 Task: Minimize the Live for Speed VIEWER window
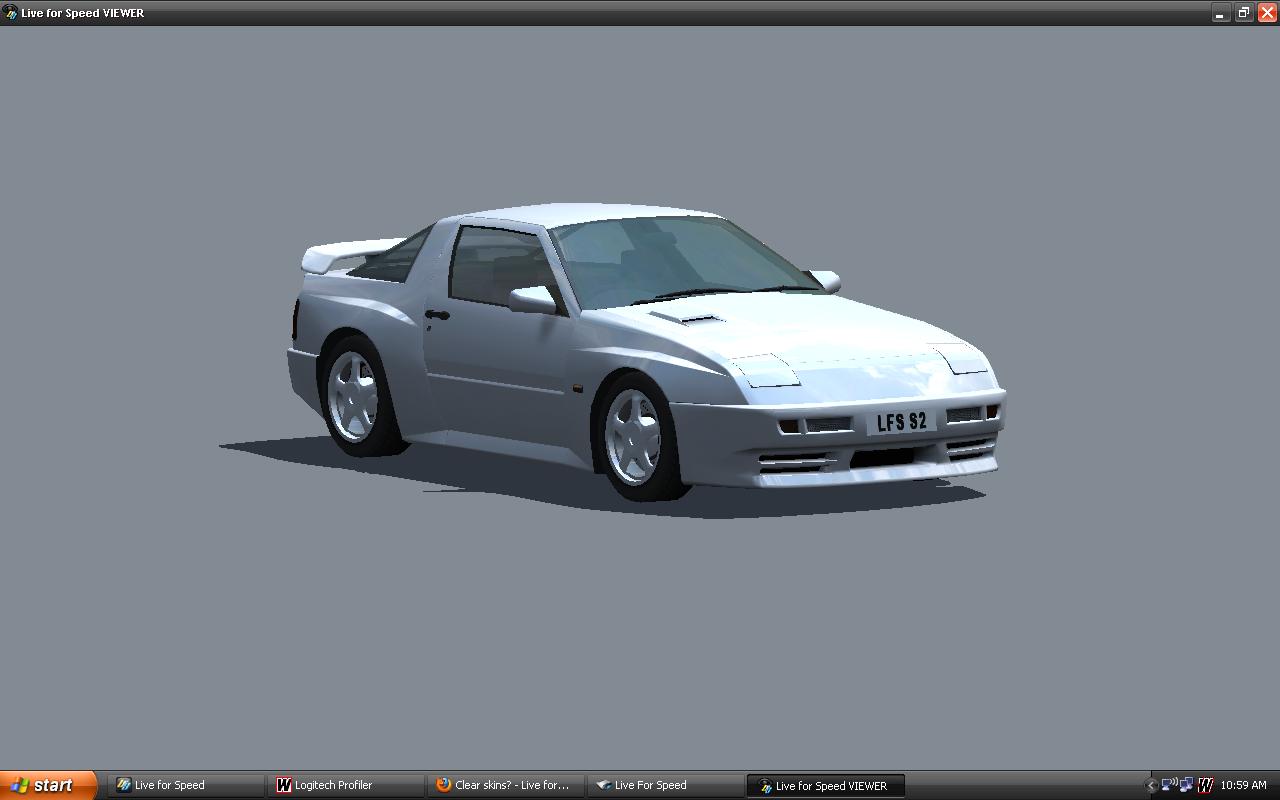(1220, 13)
